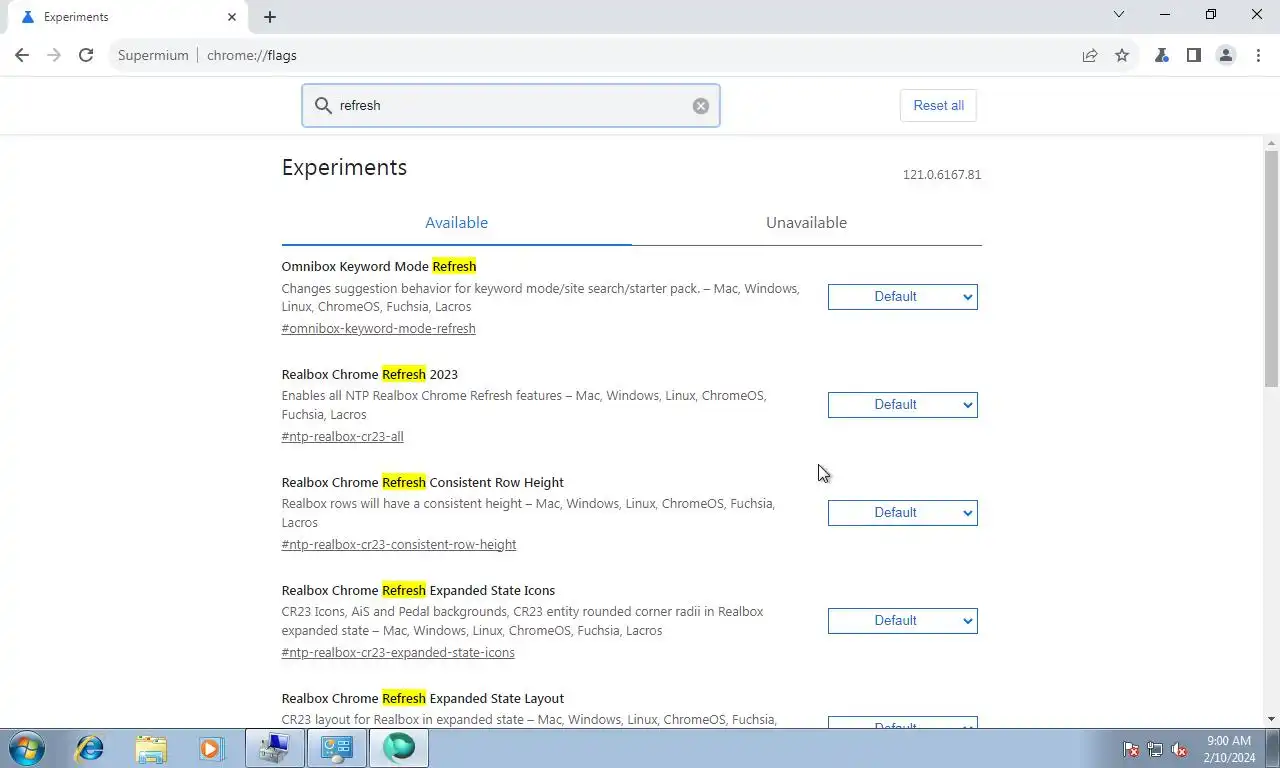
Task: Click the flags search field containing refresh
Action: (510, 106)
